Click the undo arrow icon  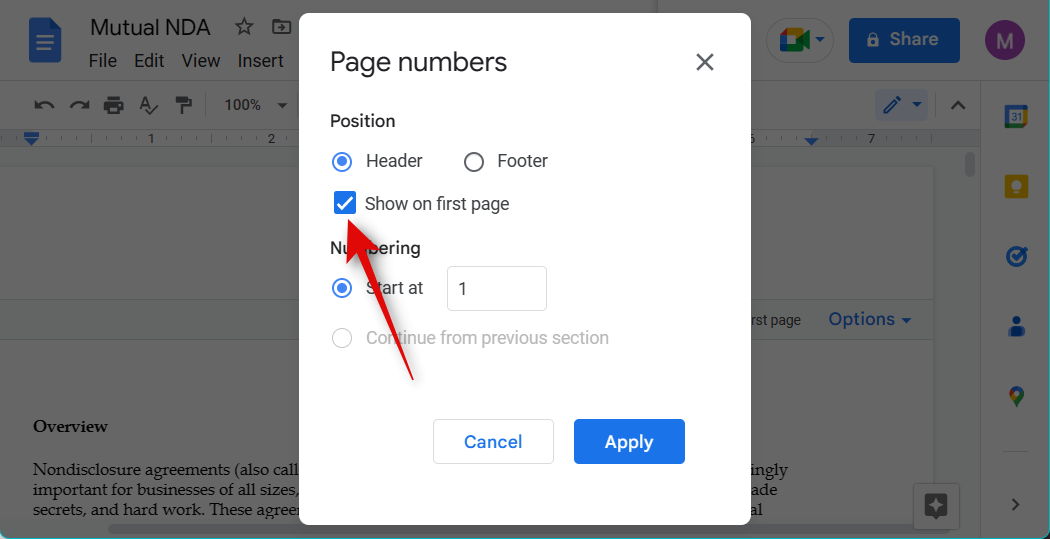tap(44, 105)
